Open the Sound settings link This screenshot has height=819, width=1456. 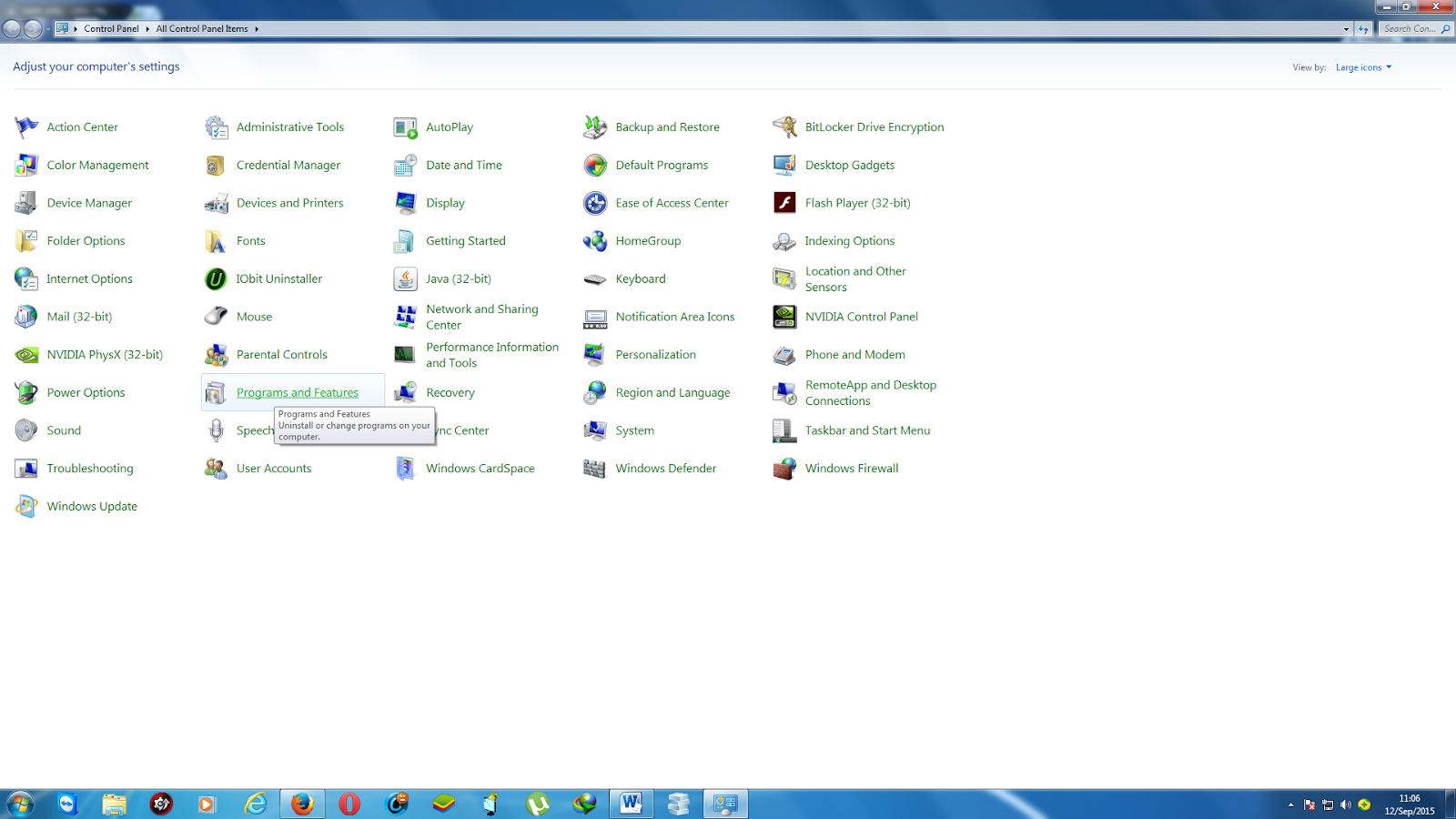point(64,430)
